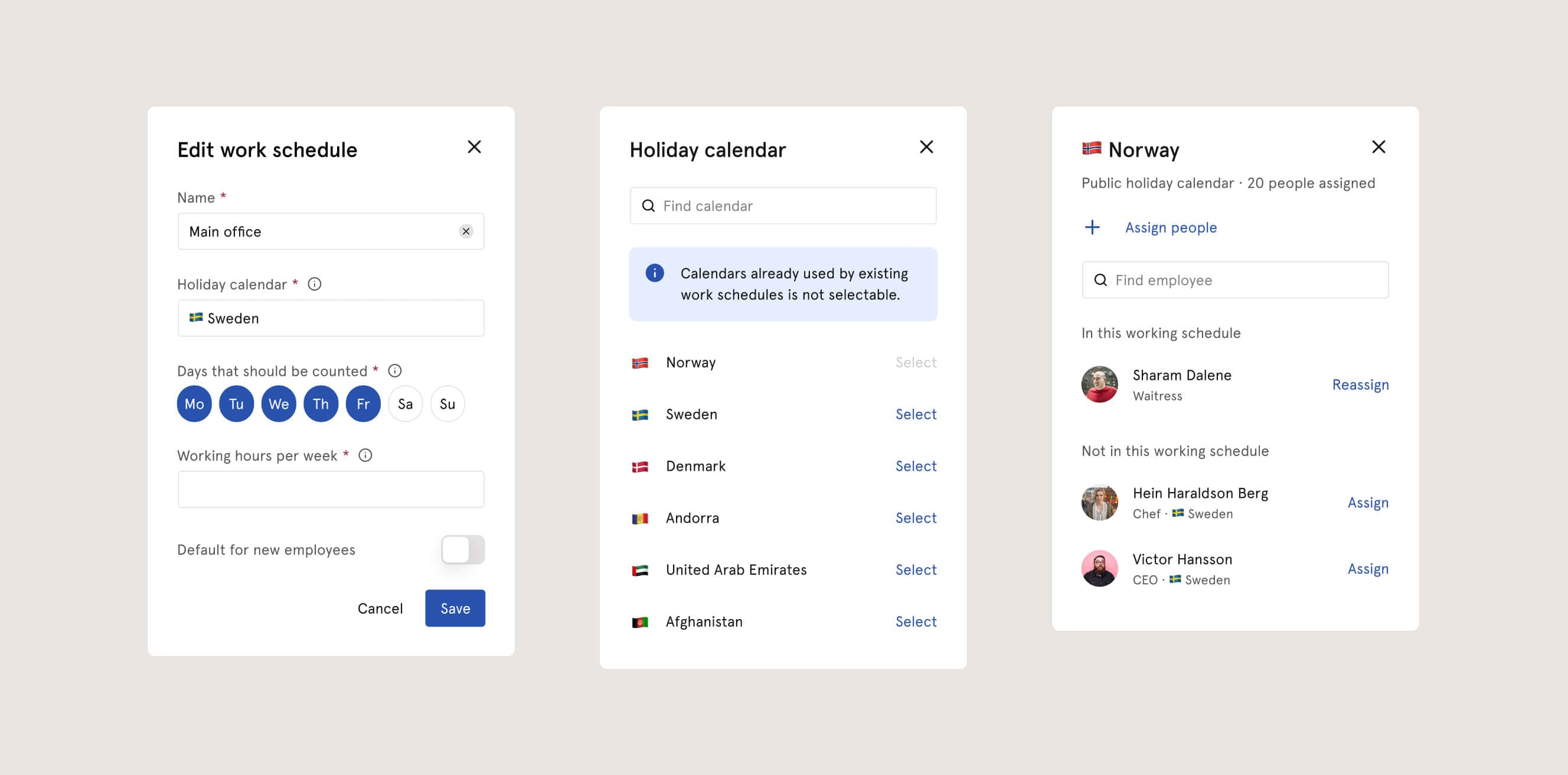Click 'Reassign' for Sharam Dalene
1568x775 pixels.
pyautogui.click(x=1361, y=384)
